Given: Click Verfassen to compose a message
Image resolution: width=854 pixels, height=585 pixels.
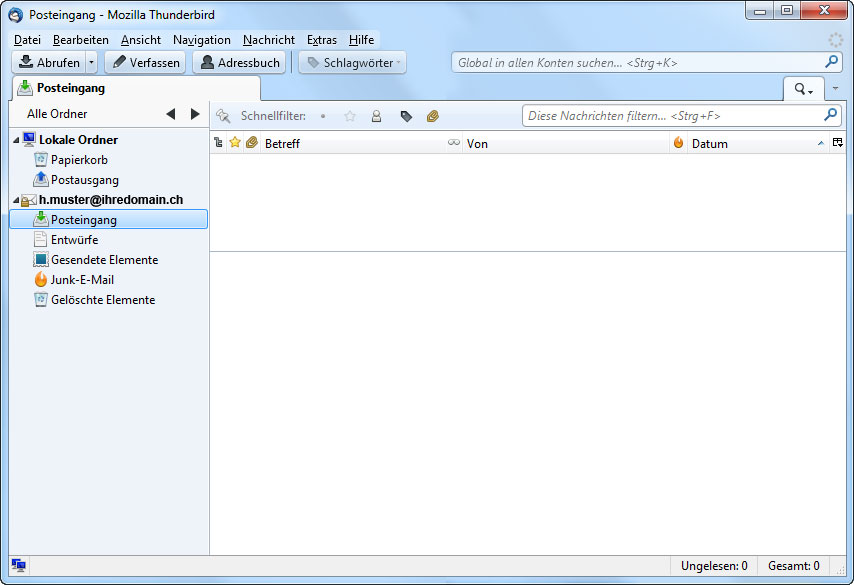Looking at the screenshot, I should coord(145,63).
